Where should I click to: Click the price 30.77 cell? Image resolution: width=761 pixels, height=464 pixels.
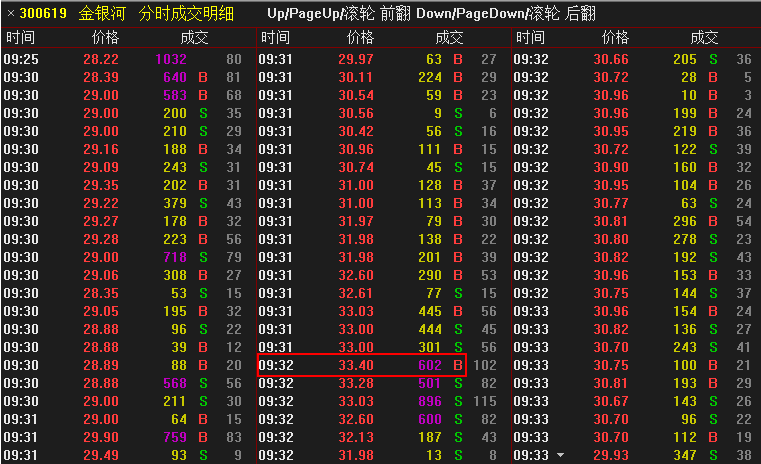[611, 203]
